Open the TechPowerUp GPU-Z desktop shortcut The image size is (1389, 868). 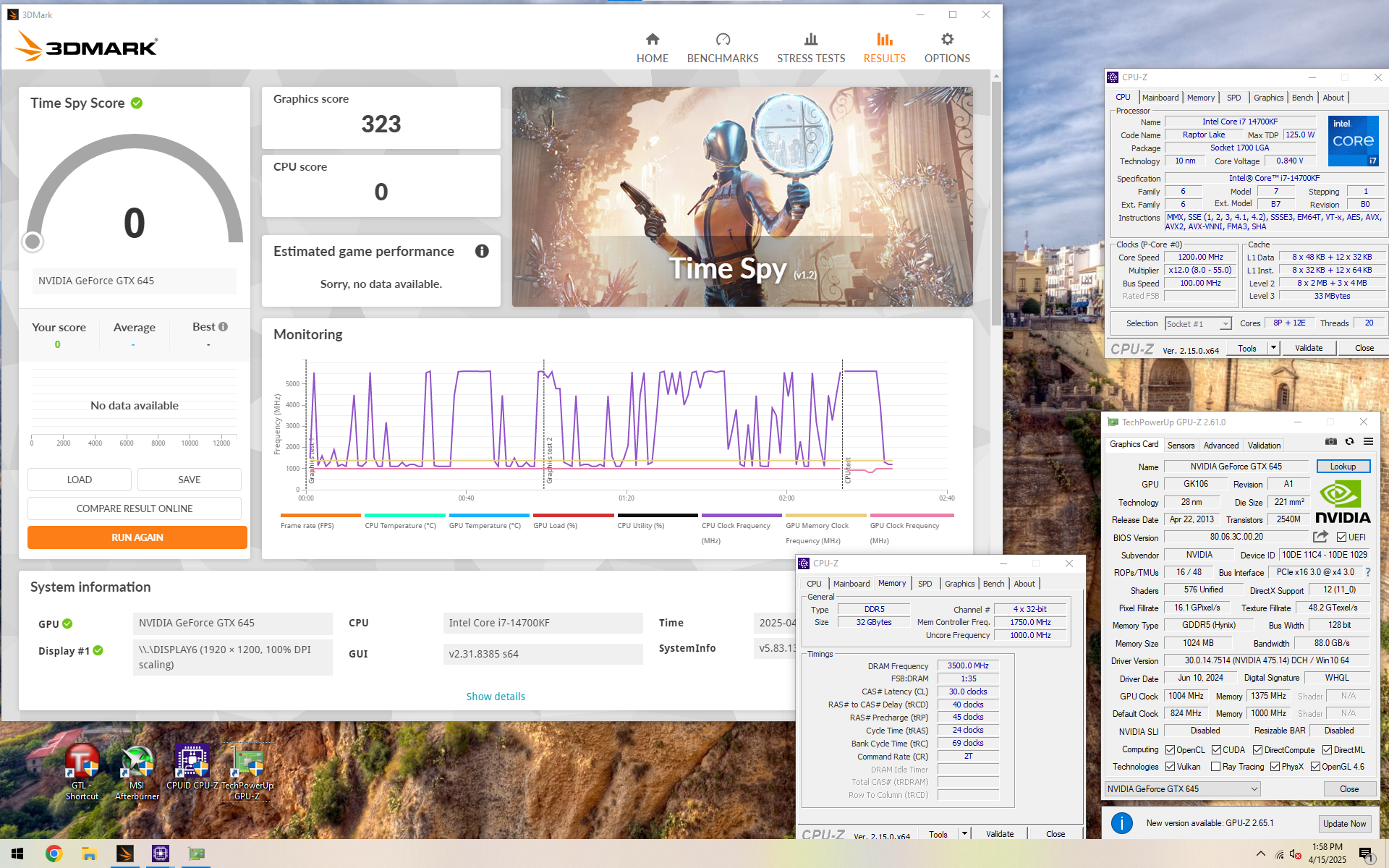click(247, 773)
